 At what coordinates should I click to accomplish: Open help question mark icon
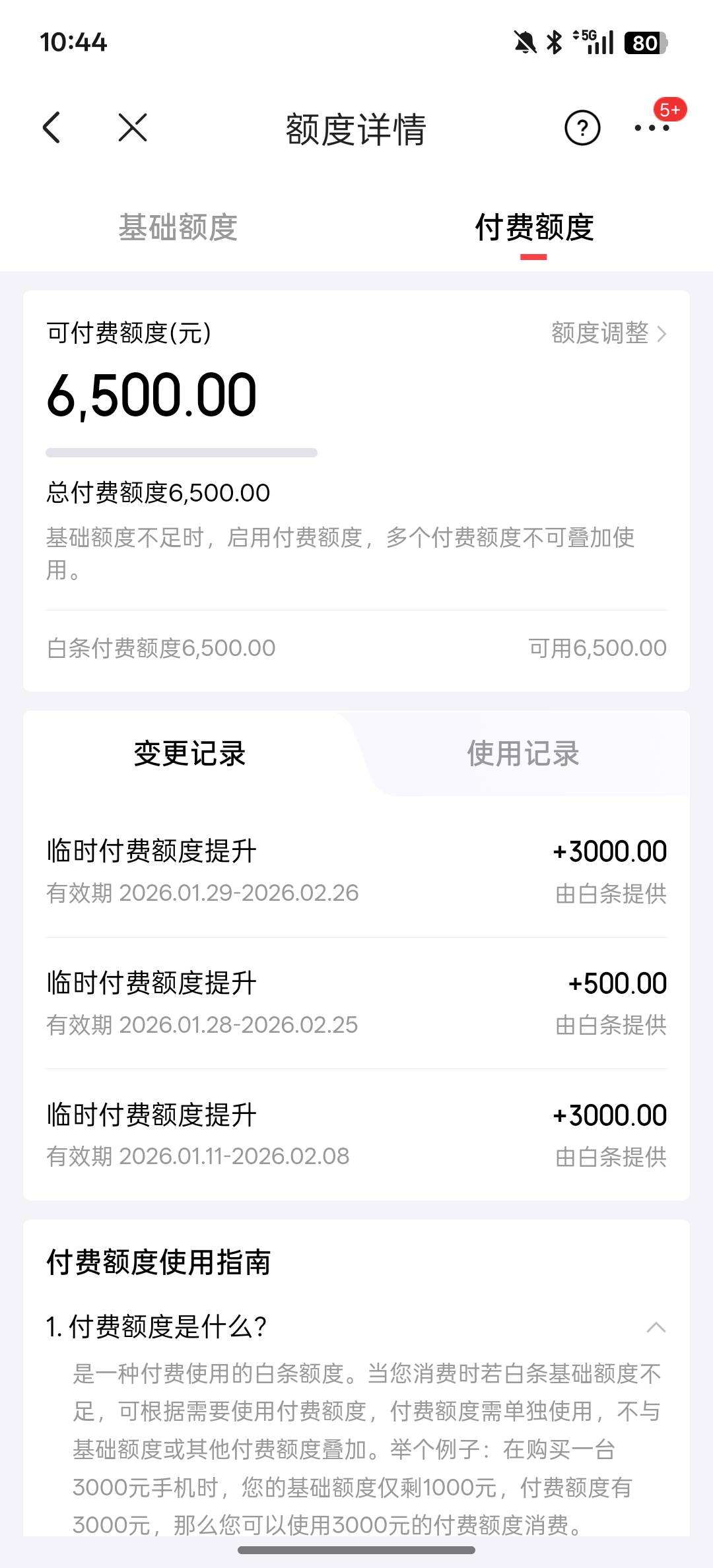click(582, 128)
